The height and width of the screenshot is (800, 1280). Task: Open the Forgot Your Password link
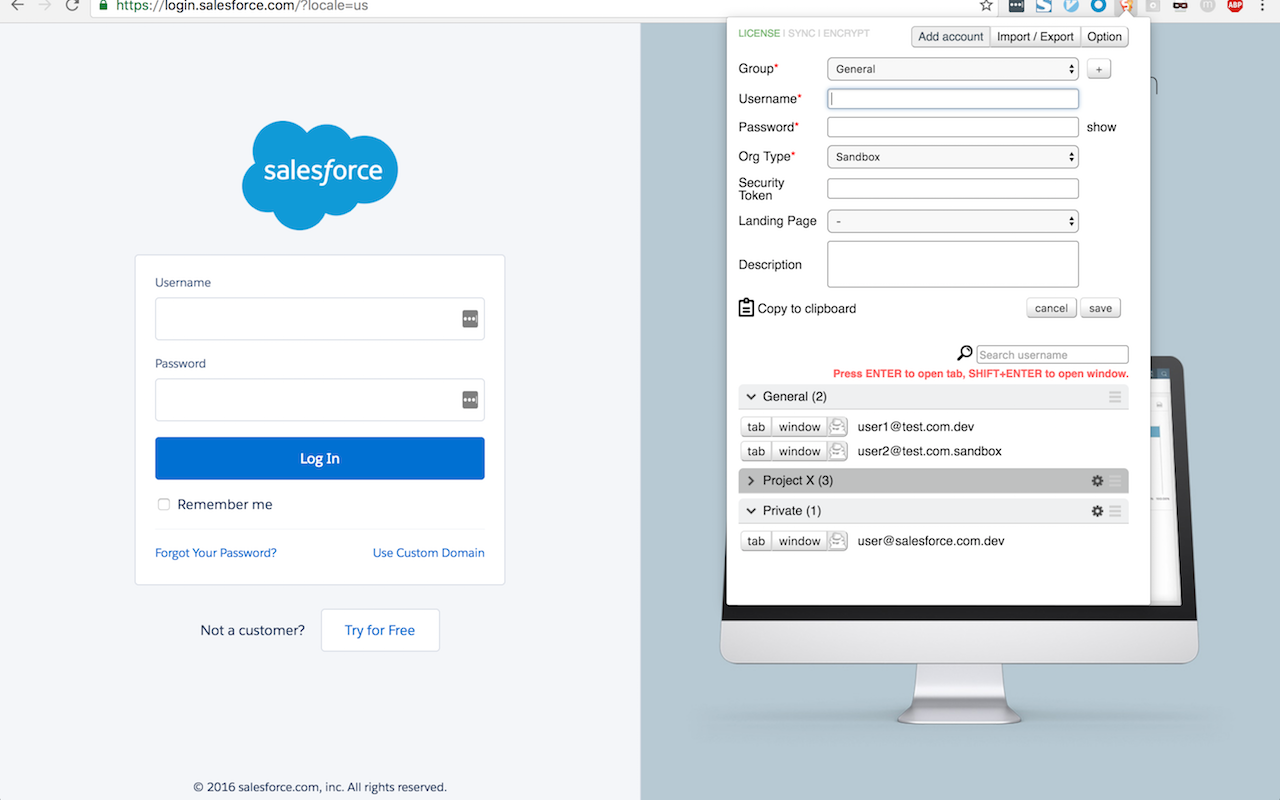click(215, 552)
